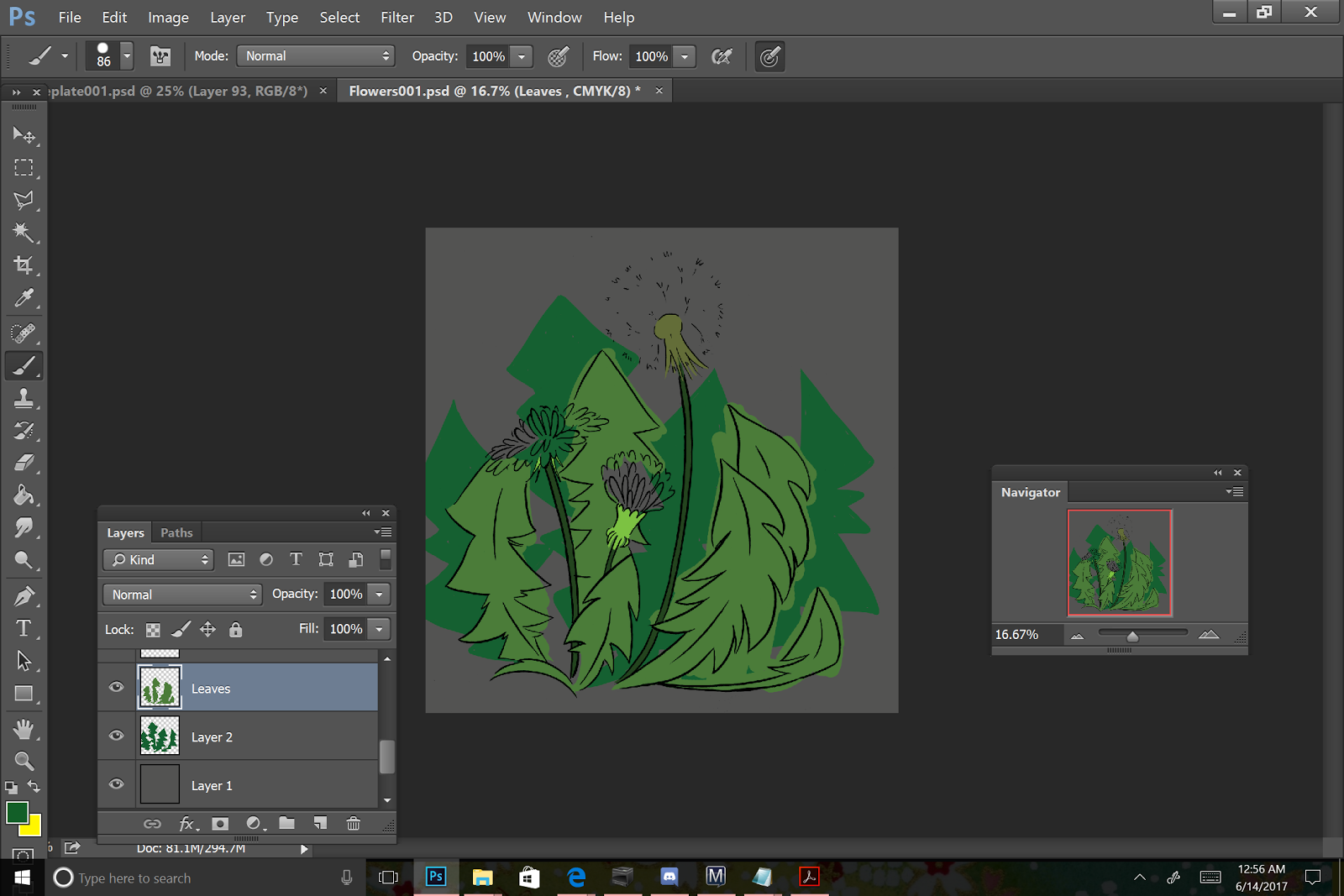Open the layer blend mode dropdown
The image size is (1344, 896).
pyautogui.click(x=182, y=595)
